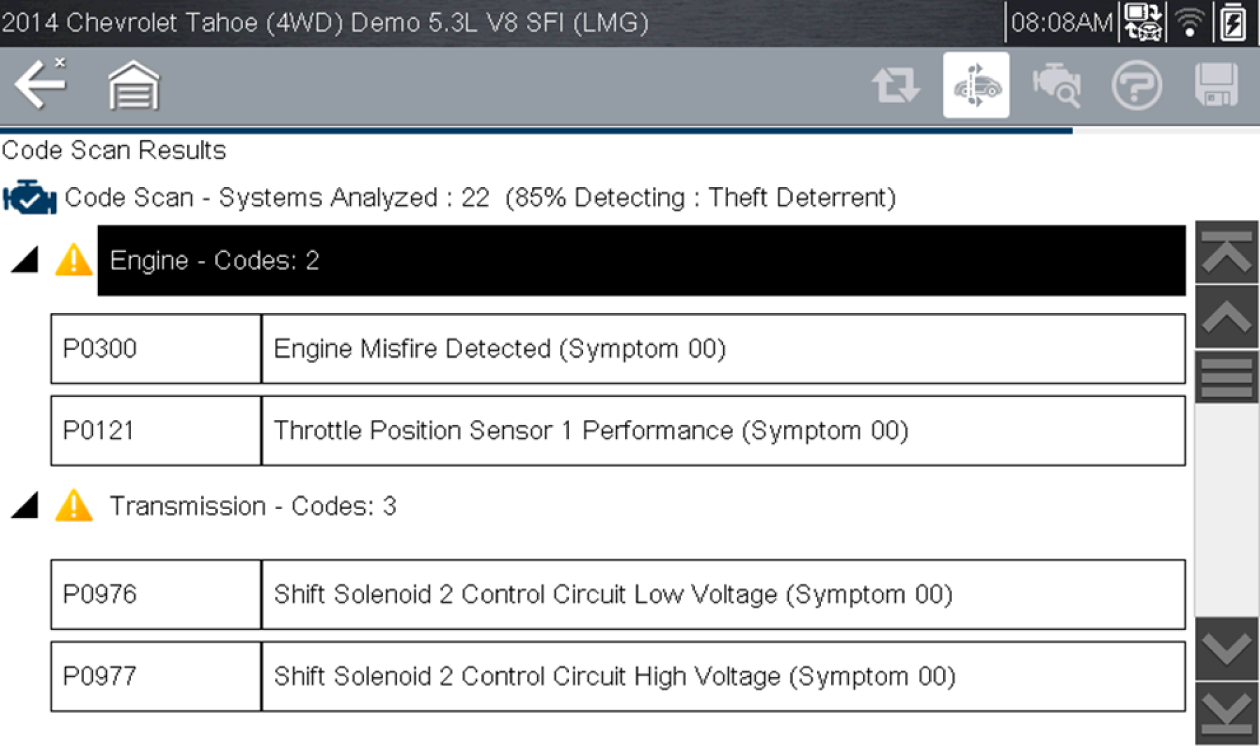Select the vehicle system scan icon
This screenshot has width=1260, height=756.
coord(976,87)
